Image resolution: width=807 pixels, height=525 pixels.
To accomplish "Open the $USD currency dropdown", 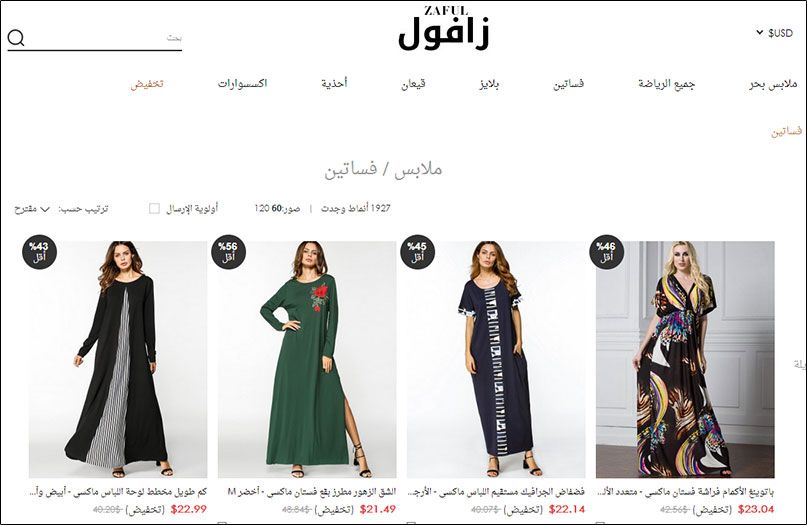I will 775,33.
